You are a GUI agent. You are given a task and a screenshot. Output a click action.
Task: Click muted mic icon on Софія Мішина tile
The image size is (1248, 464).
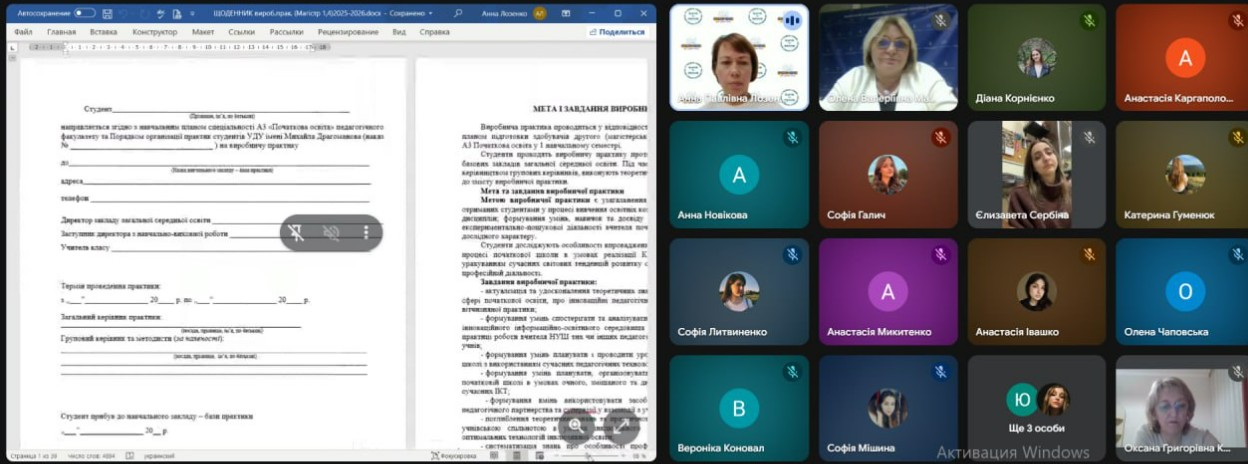tap(940, 372)
